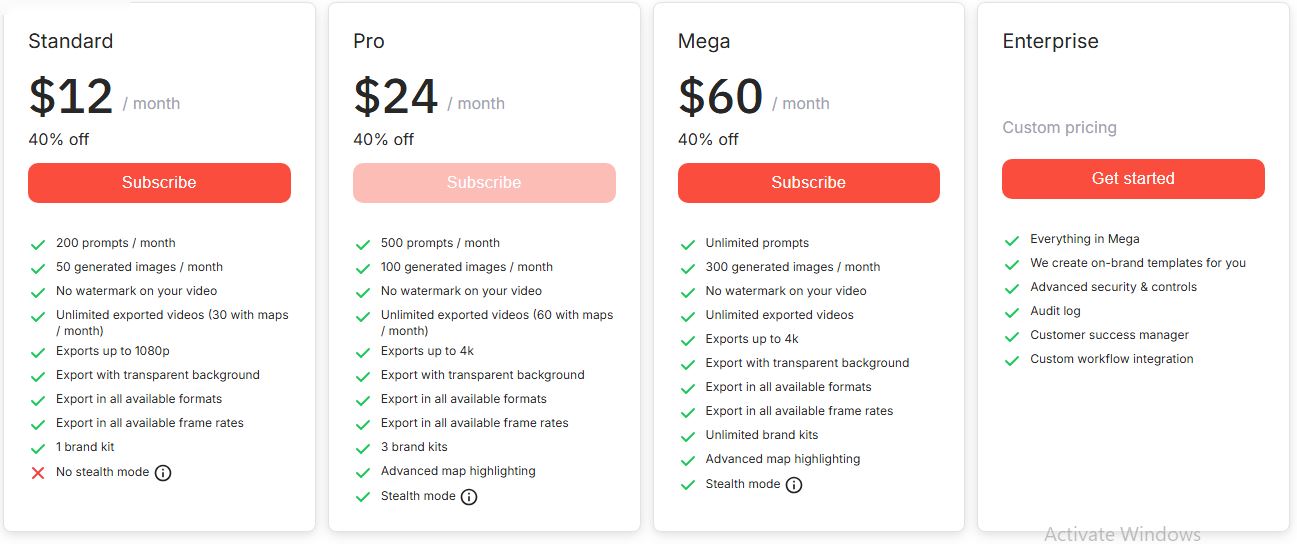
Task: Click the 3 brand kits feature text
Action: pos(414,447)
